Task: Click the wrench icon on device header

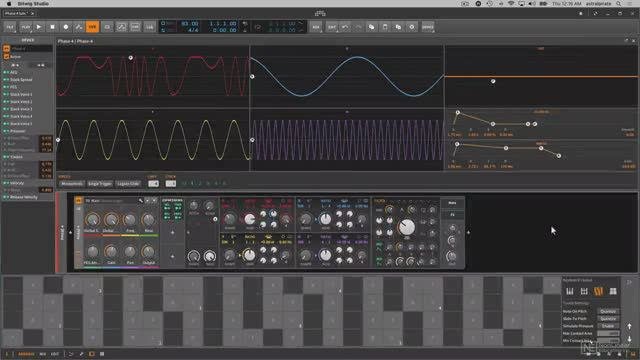Action: [140, 200]
